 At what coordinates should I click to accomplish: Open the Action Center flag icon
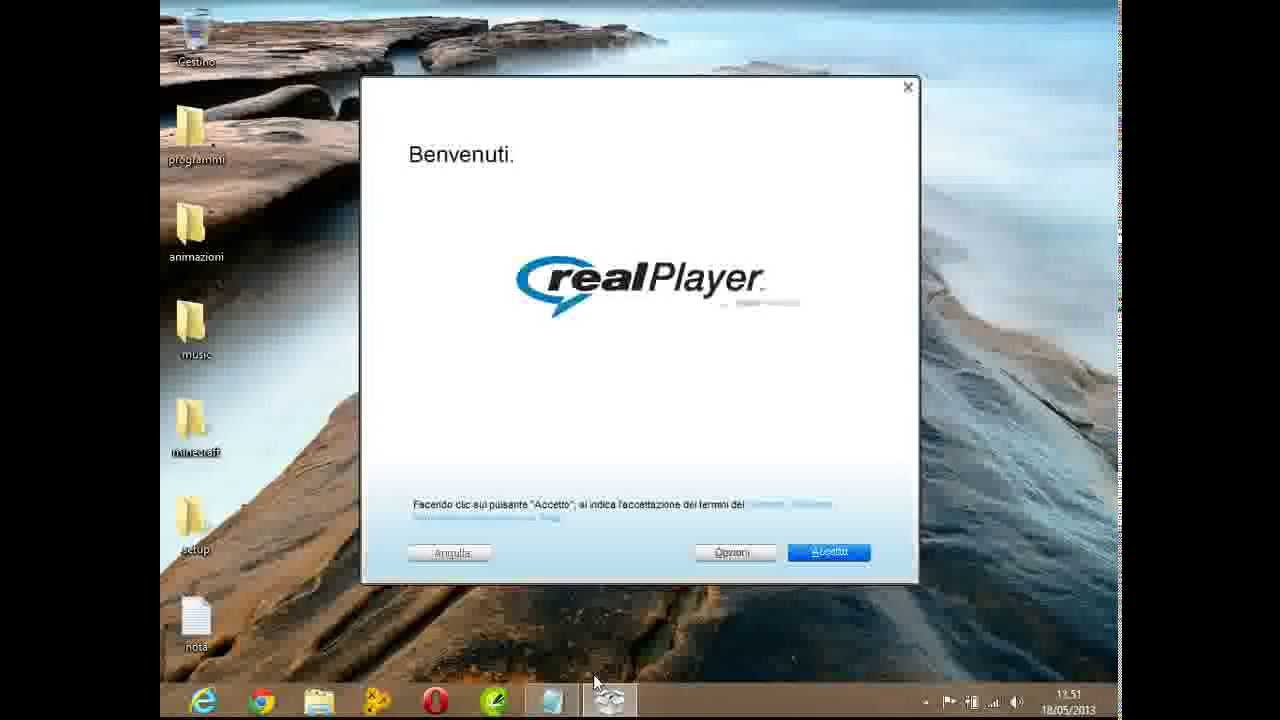pyautogui.click(x=949, y=702)
